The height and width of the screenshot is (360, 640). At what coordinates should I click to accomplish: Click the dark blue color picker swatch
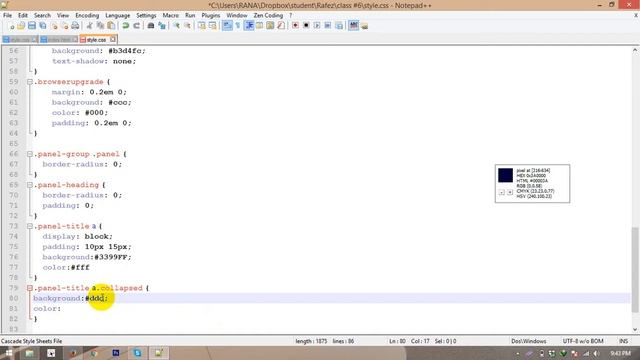tap(505, 175)
